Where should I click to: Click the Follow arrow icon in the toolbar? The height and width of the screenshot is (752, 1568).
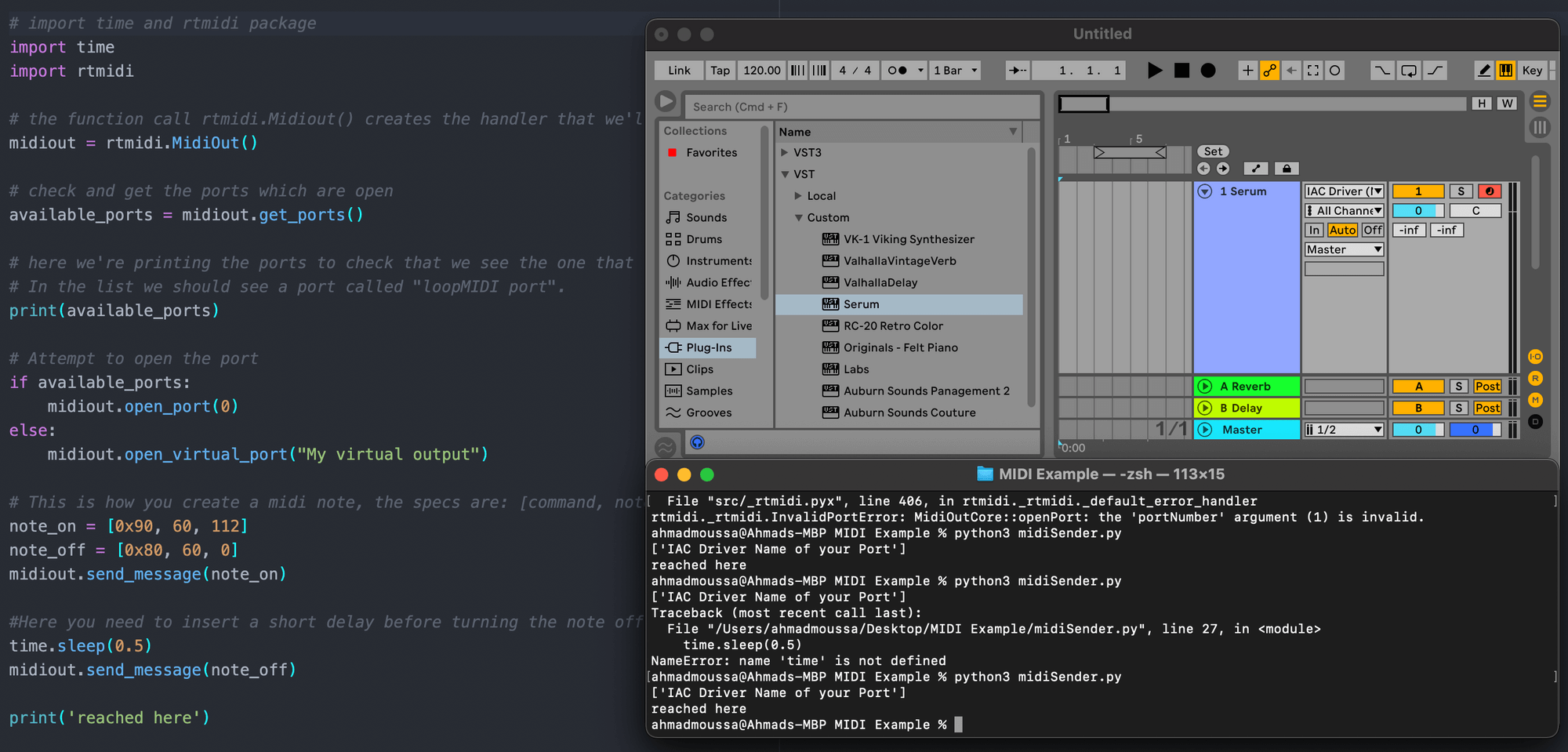1017,70
